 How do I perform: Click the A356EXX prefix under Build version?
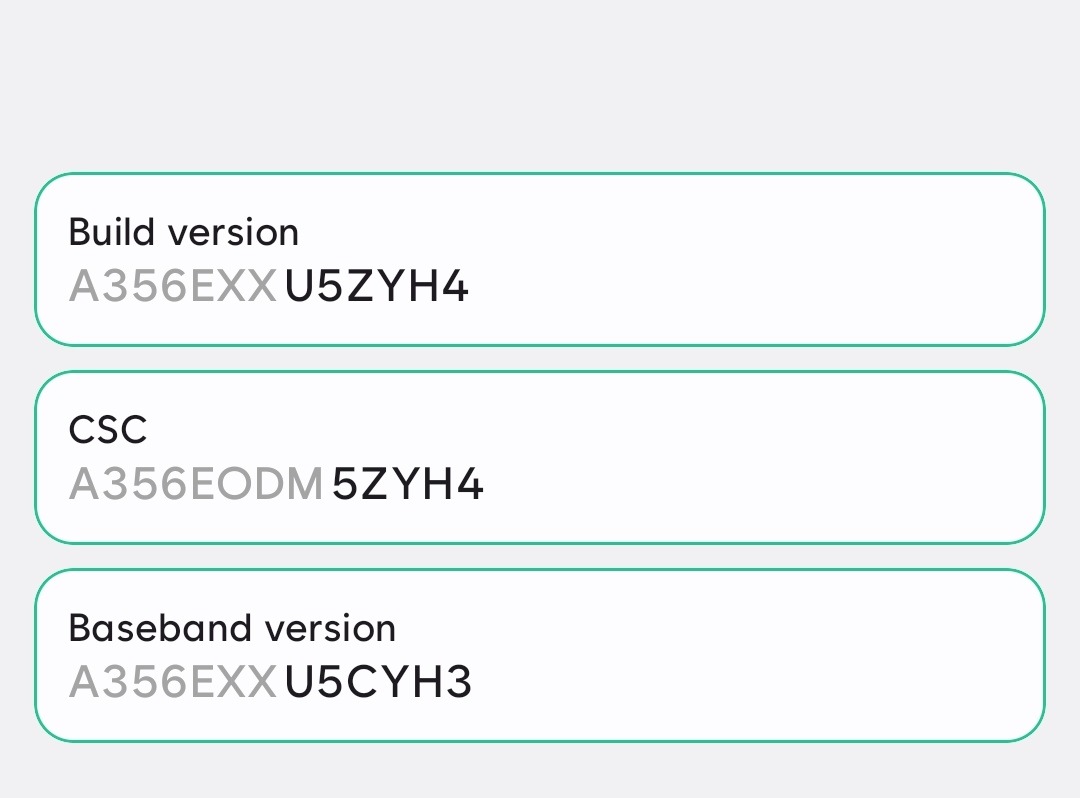[172, 285]
